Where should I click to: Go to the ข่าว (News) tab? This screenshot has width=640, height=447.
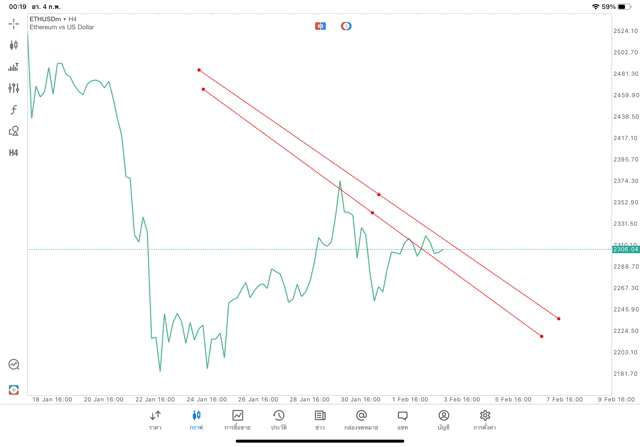pos(320,420)
